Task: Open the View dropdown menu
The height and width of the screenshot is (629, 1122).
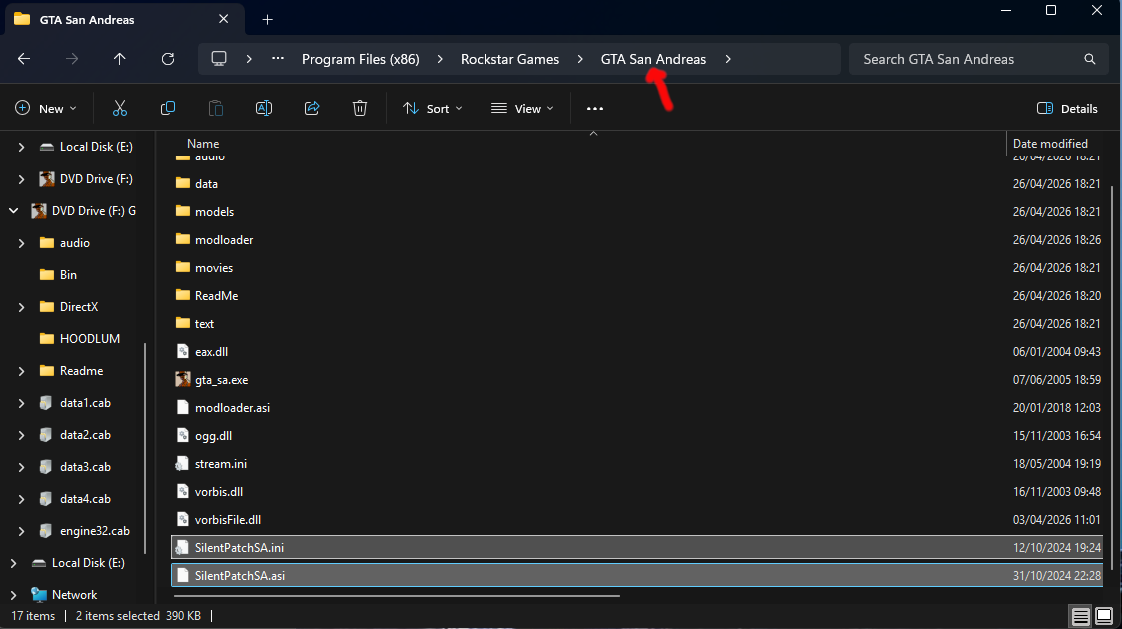Action: coord(522,109)
